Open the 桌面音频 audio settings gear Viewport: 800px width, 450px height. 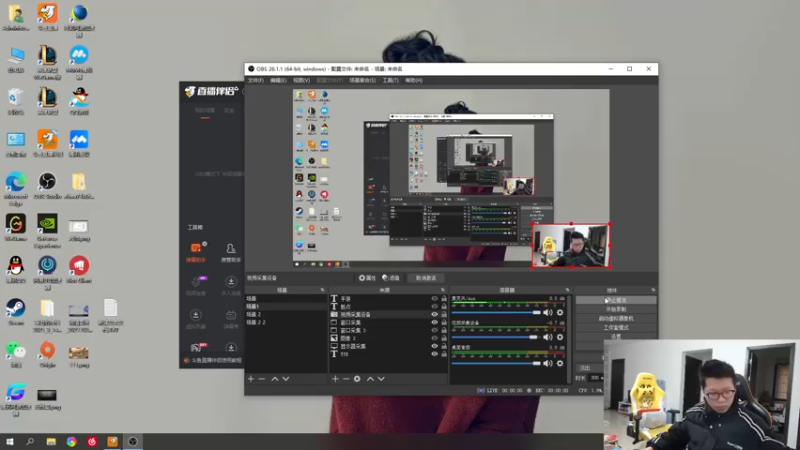(560, 363)
